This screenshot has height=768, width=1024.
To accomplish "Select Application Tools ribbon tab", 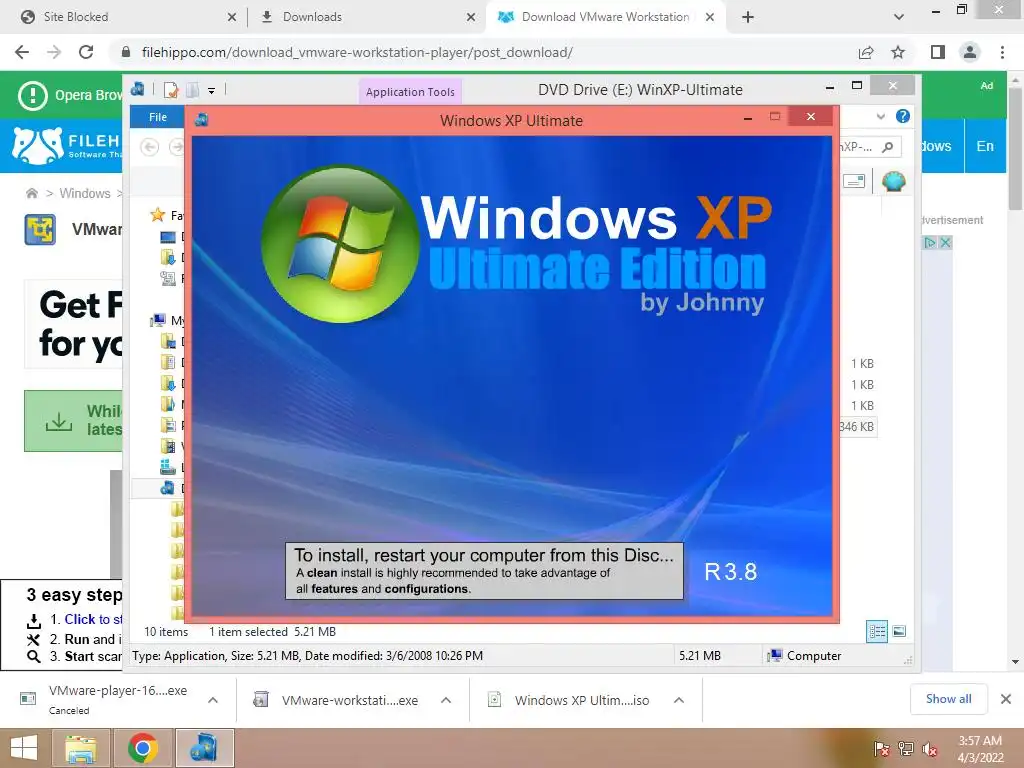I will click(410, 92).
